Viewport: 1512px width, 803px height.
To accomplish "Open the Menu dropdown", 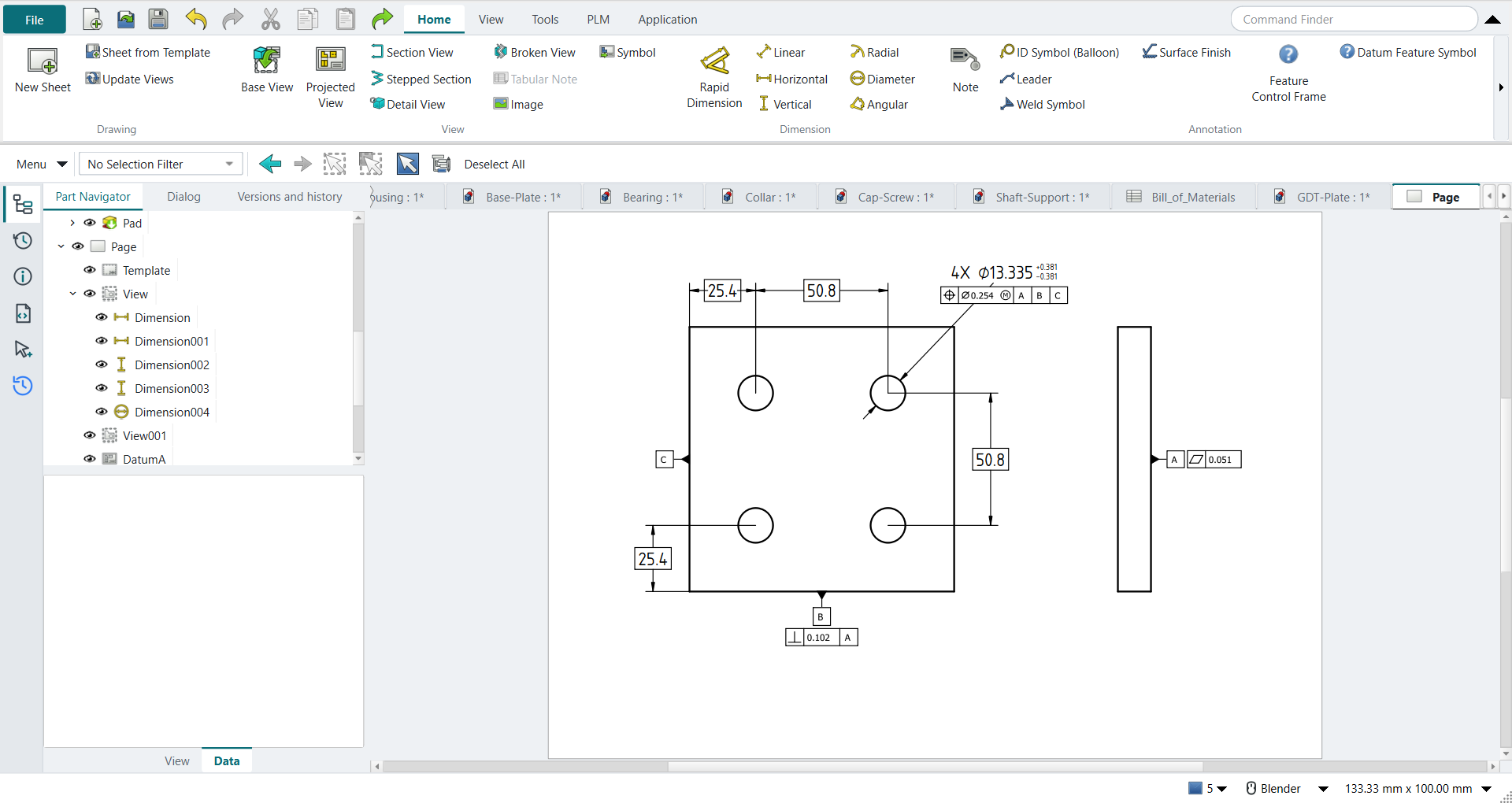I will point(42,164).
